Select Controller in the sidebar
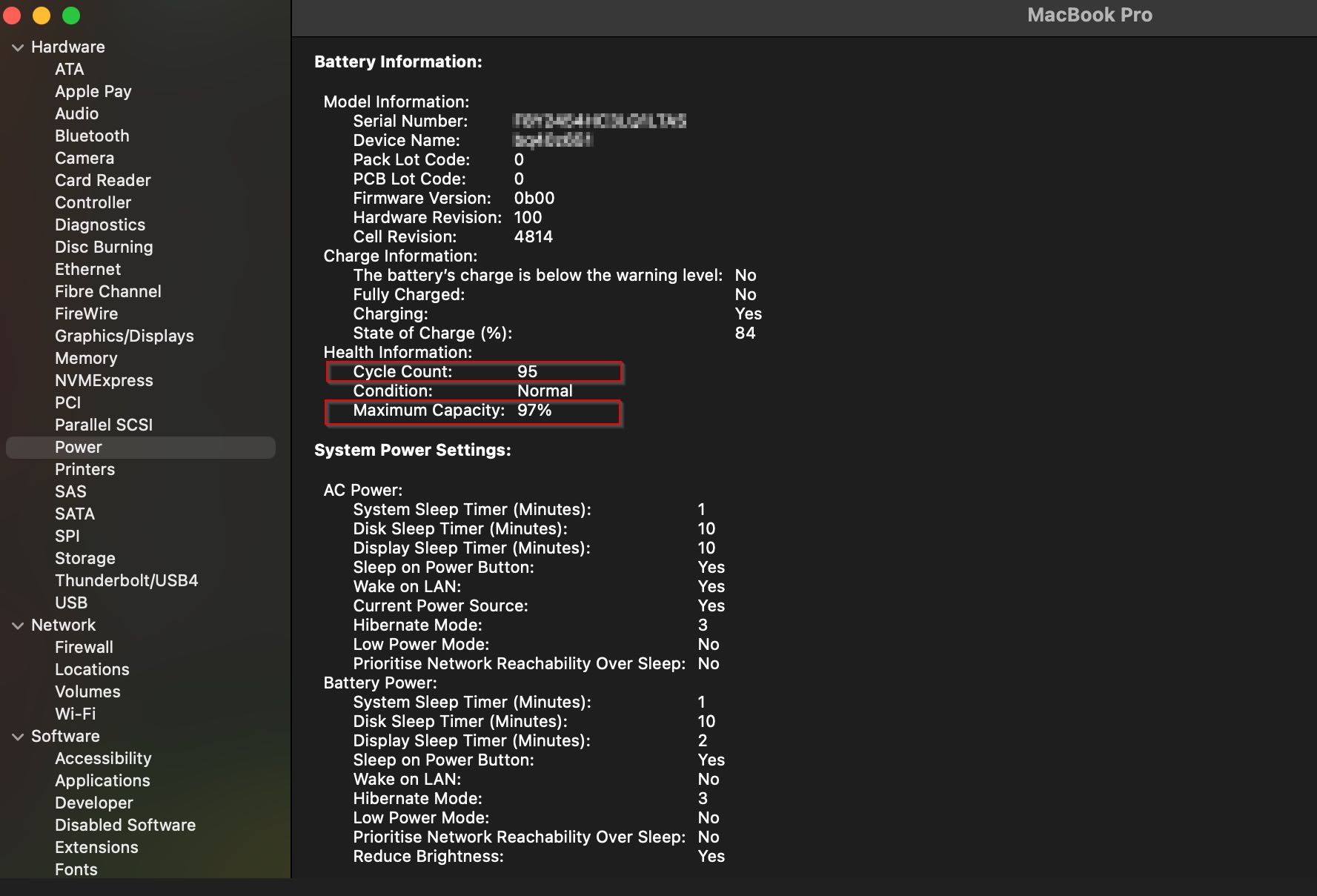This screenshot has width=1317, height=896. 93,202
